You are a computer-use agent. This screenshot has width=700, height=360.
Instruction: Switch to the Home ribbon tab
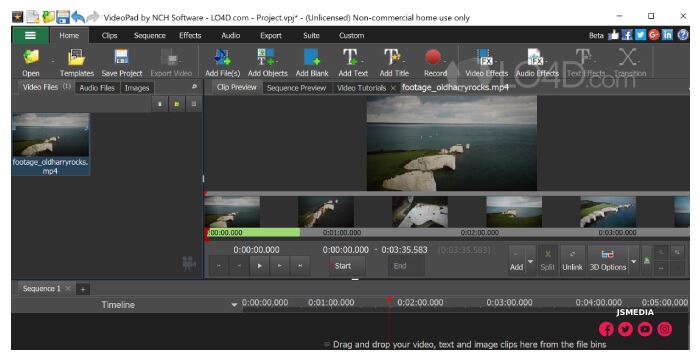coord(69,35)
